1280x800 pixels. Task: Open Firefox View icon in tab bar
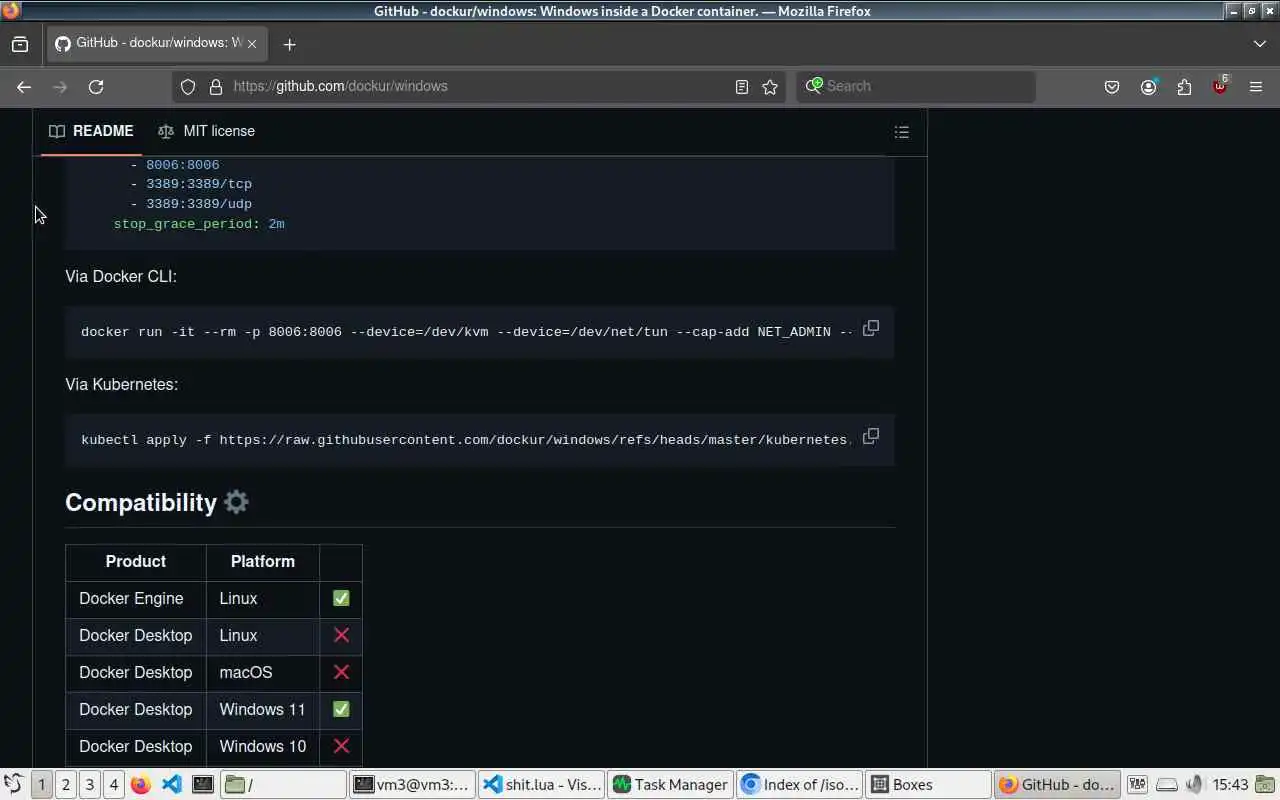20,44
